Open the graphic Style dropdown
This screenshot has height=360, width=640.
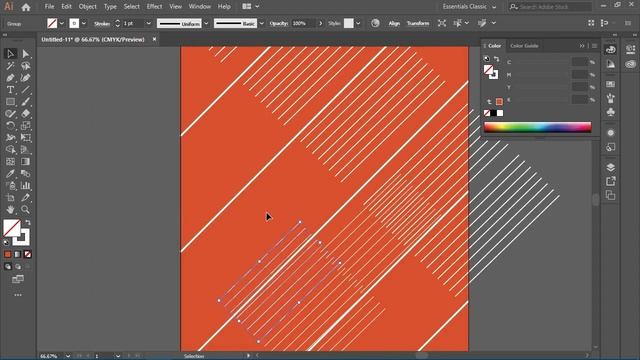tap(358, 23)
